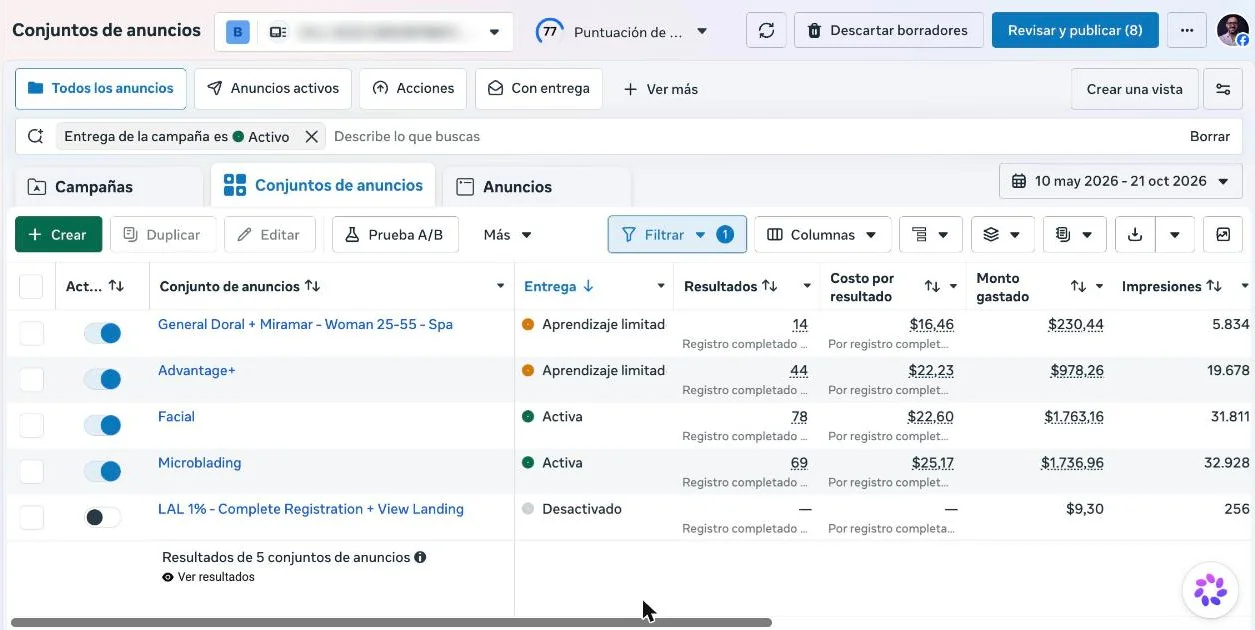1255x630 pixels.
Task: Expand the export options caret
Action: [x=1174, y=235]
